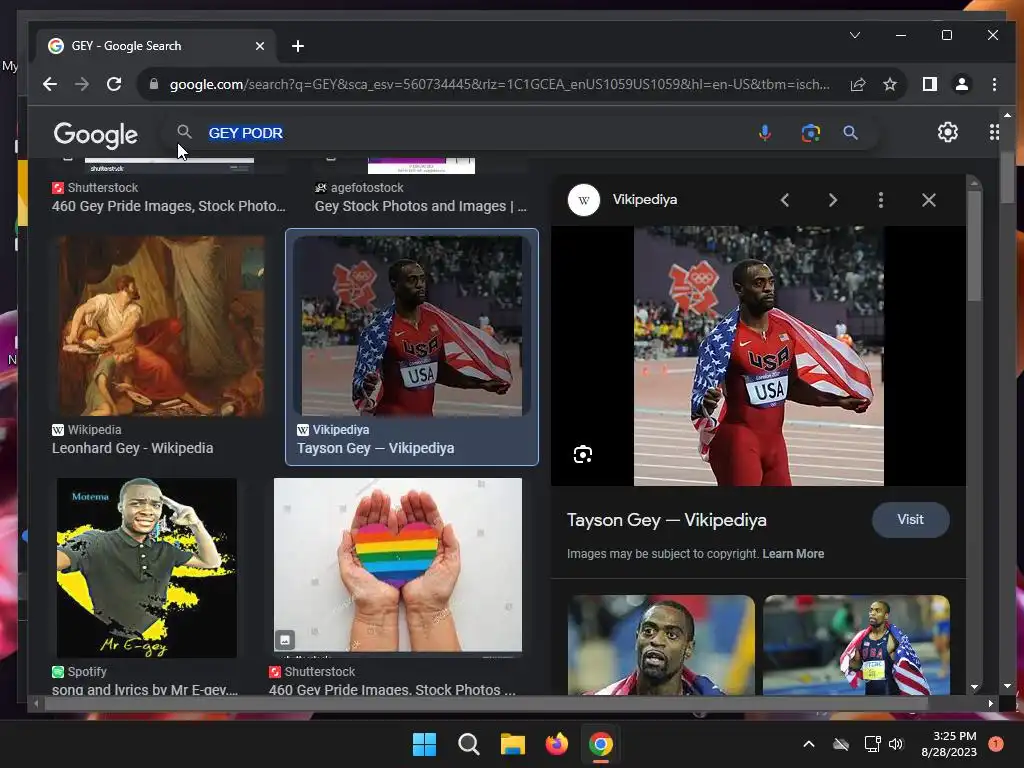Open related runner with flag thumbnail
The image size is (1024, 768).
coord(856,645)
